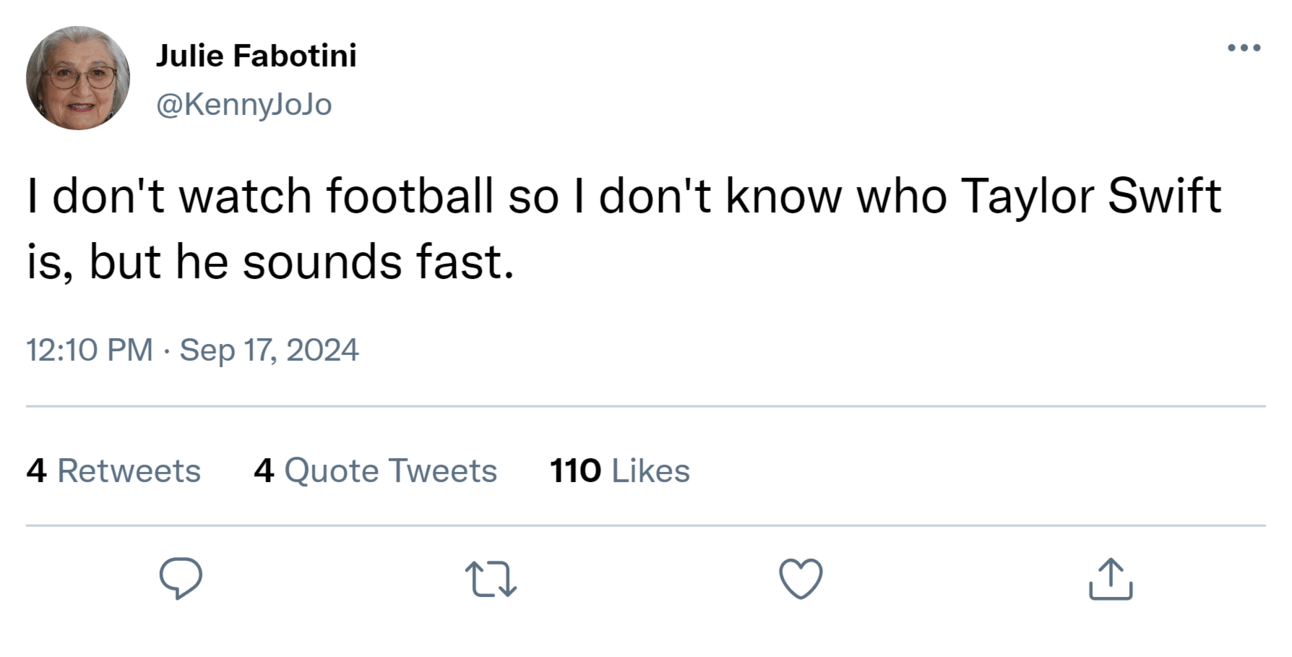Image resolution: width=1292 pixels, height=657 pixels.
Task: Click the Quote Tweets label text
Action: (x=391, y=471)
